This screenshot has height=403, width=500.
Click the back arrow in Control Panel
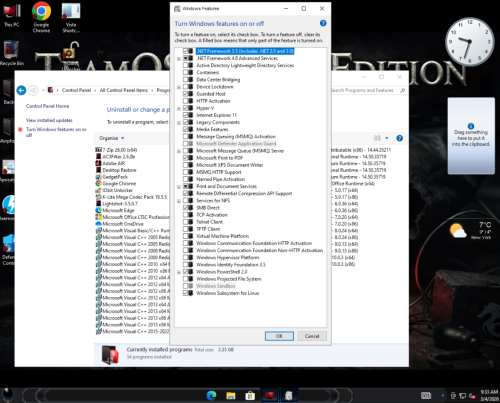point(21,90)
